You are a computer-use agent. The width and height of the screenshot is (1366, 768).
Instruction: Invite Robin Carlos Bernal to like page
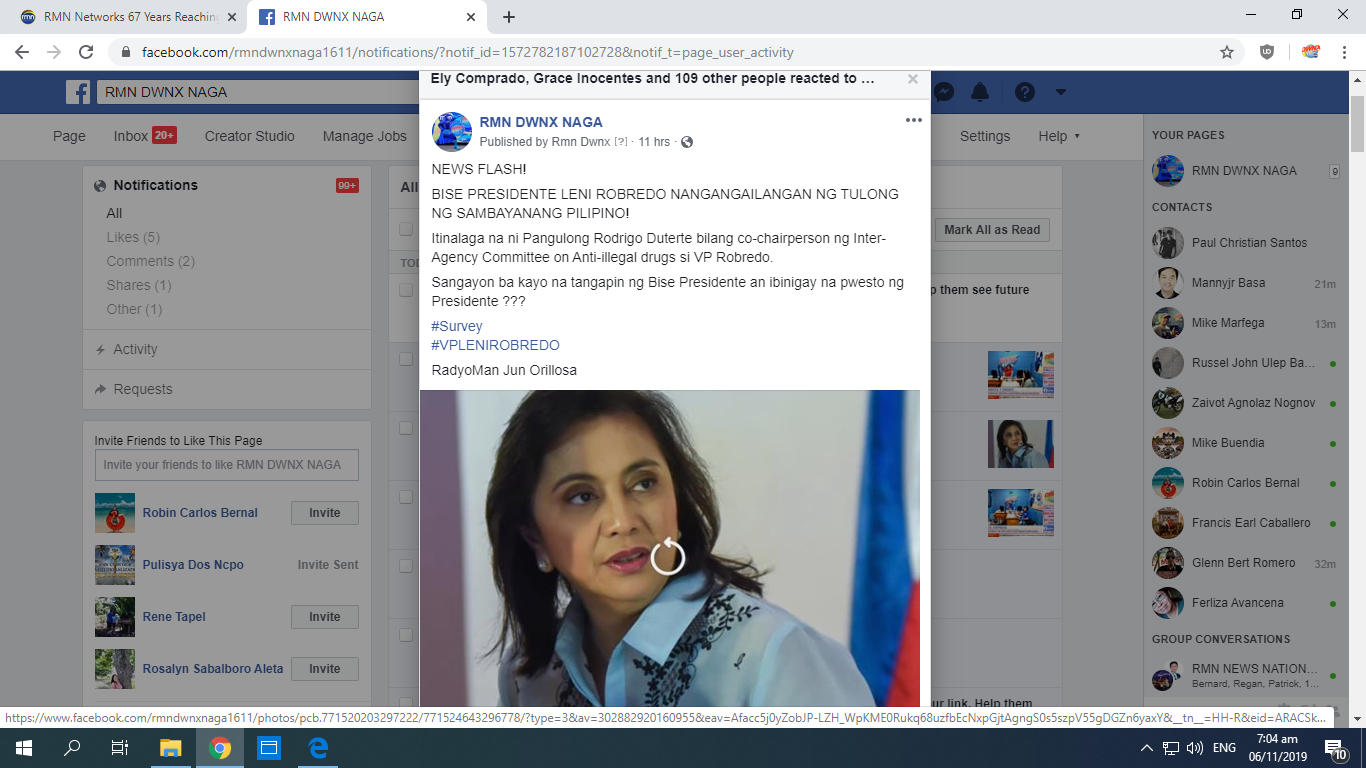click(324, 513)
